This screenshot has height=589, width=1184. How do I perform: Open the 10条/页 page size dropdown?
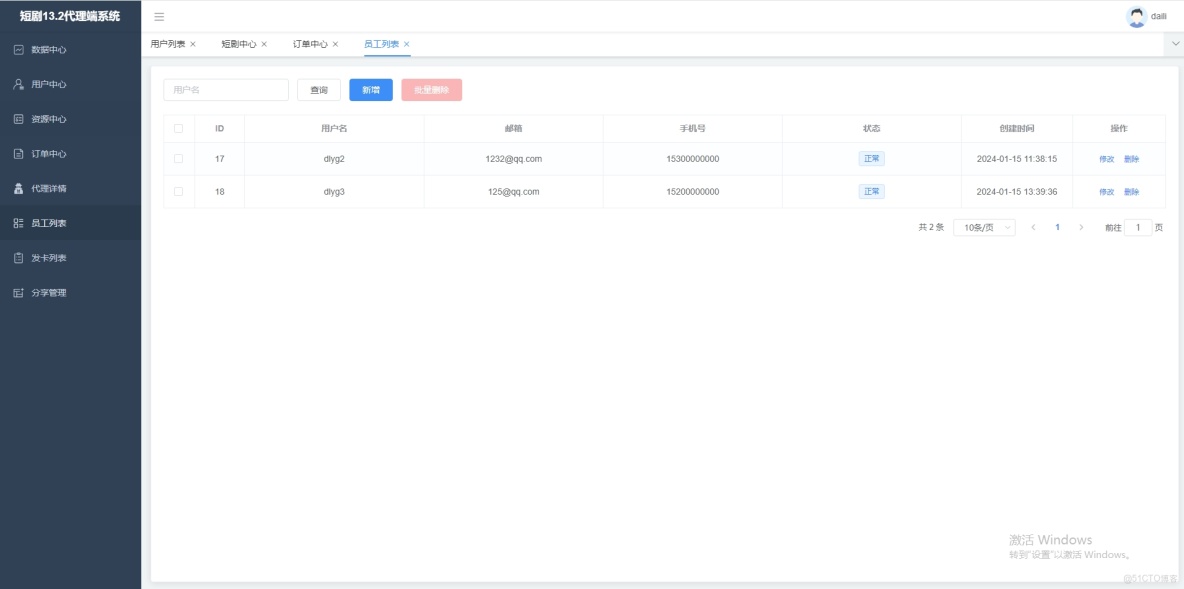point(983,227)
